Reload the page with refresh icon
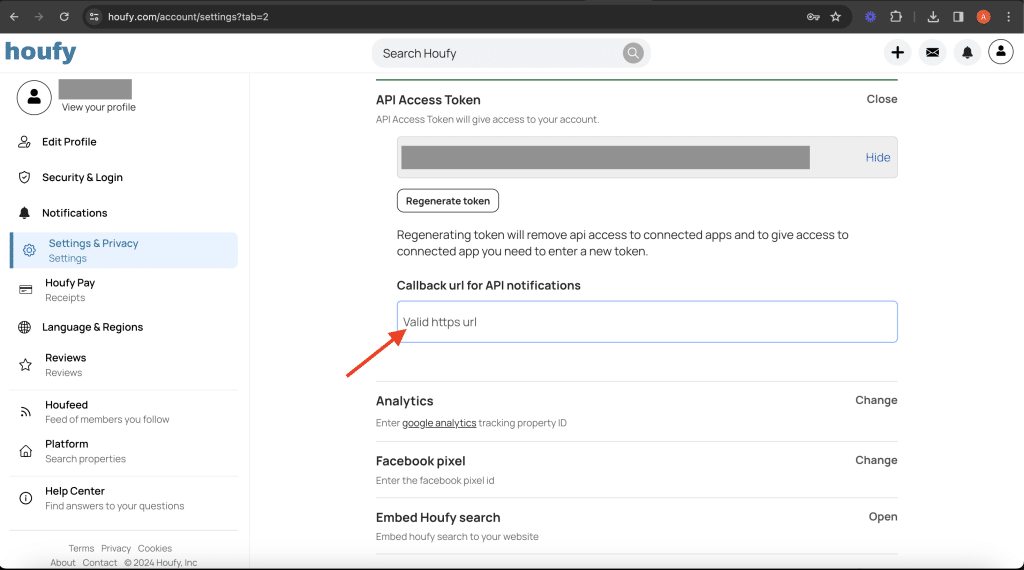Viewport: 1024px width, 570px height. [x=64, y=17]
